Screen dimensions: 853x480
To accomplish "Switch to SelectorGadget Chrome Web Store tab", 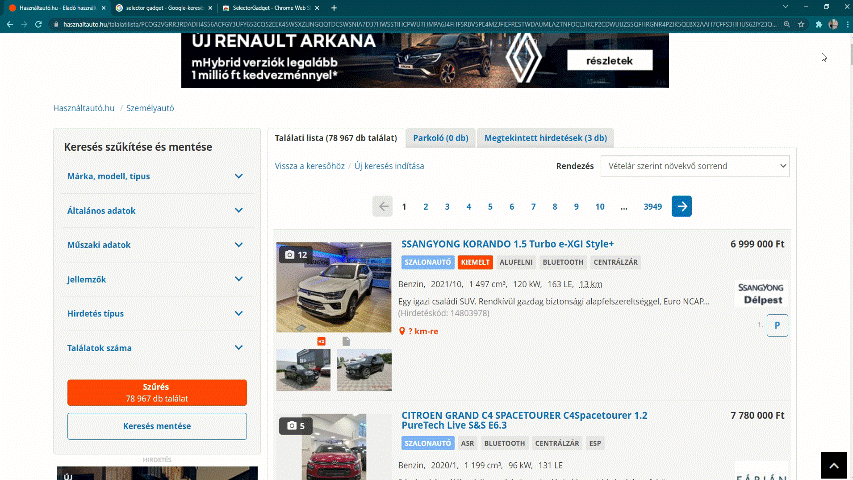I will [270, 8].
